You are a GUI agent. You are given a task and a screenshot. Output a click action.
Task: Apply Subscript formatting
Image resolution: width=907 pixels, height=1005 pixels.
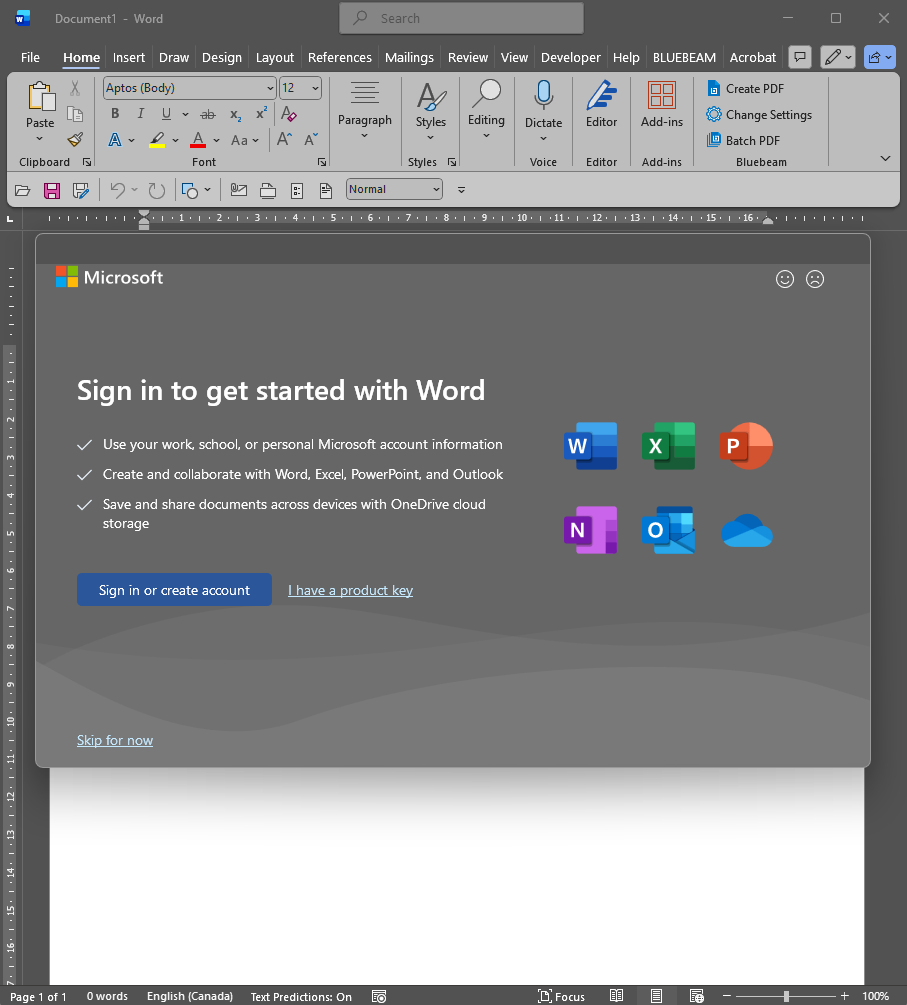[234, 114]
